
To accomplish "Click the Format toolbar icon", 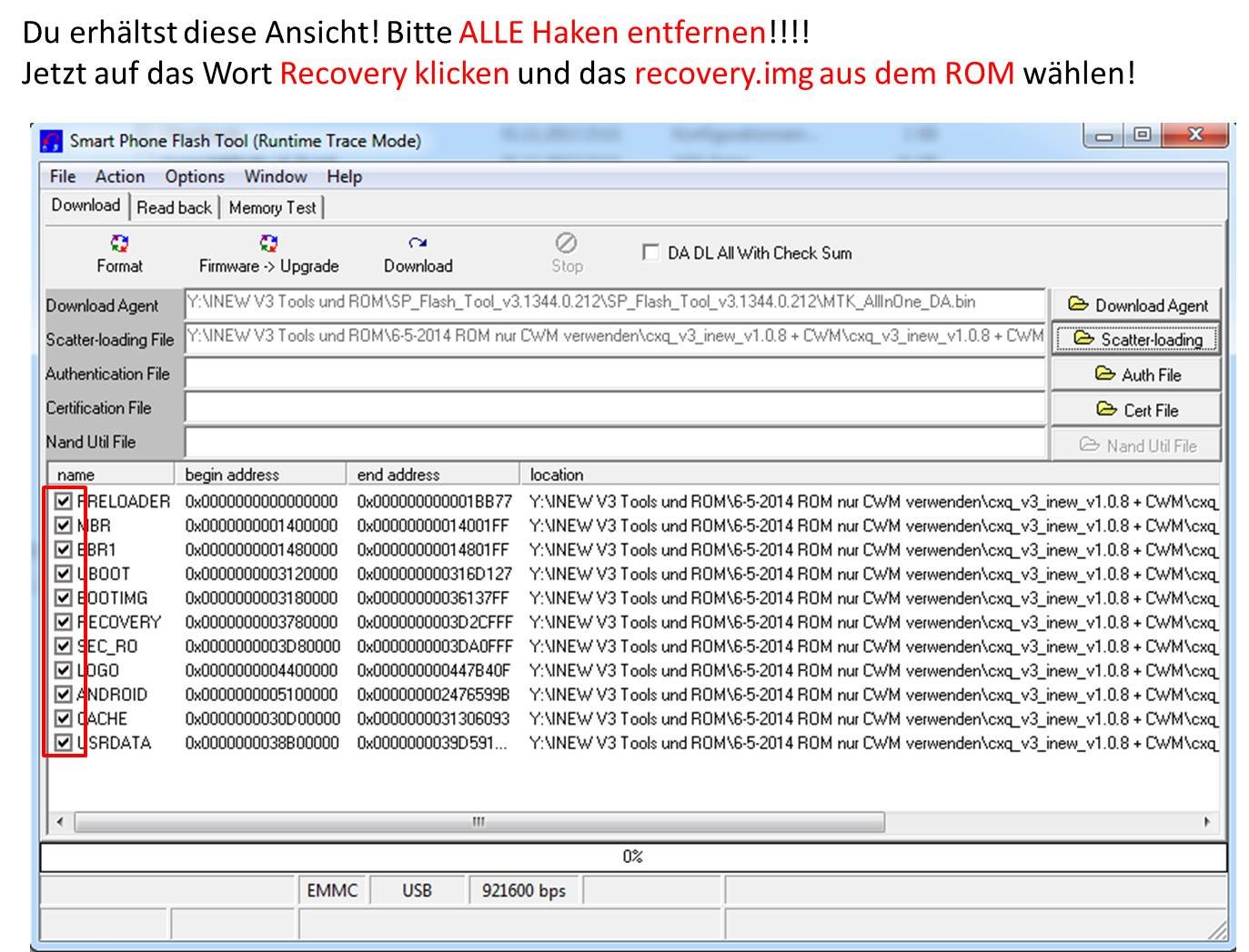I will click(x=119, y=244).
